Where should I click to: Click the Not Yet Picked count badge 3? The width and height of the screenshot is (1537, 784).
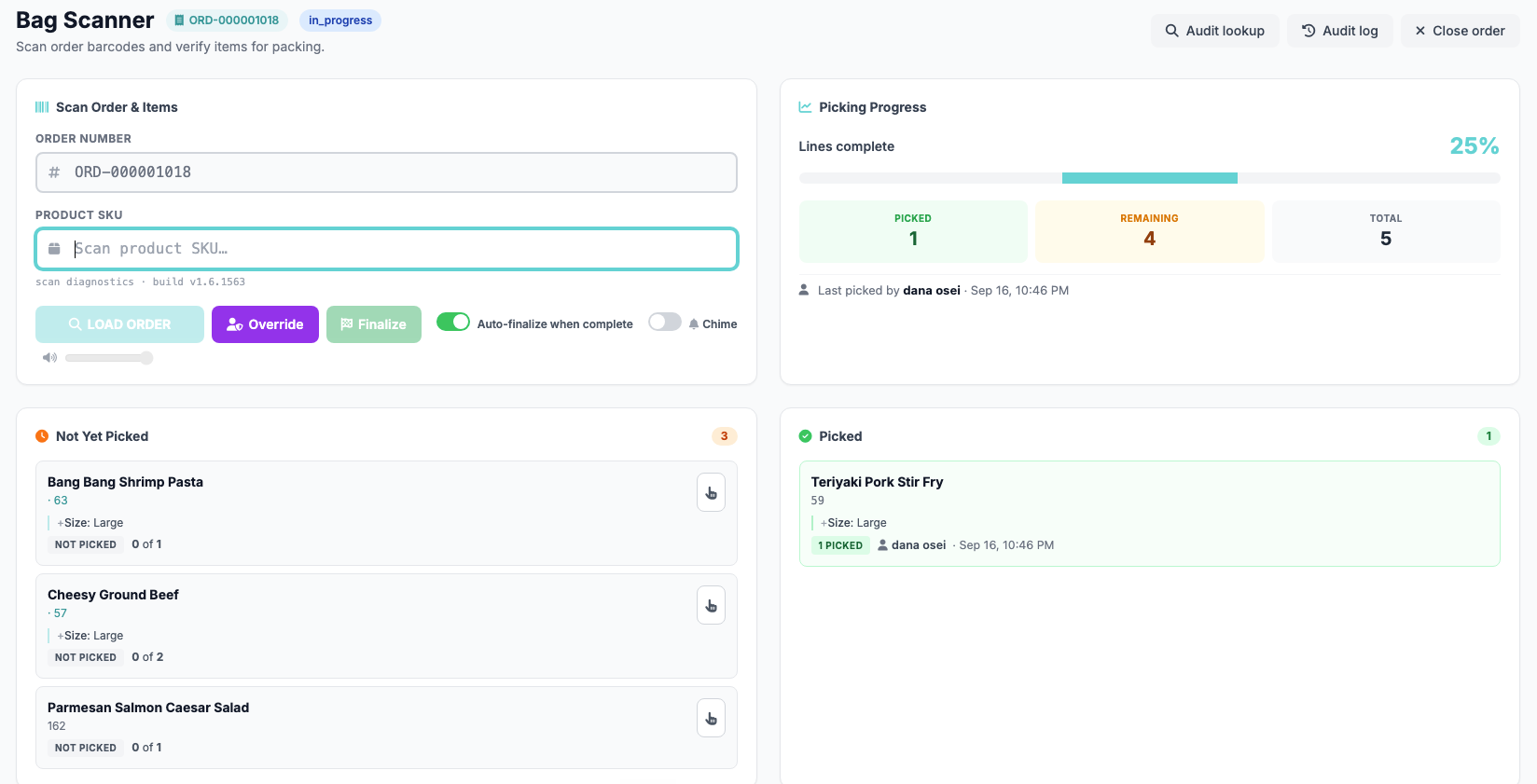pyautogui.click(x=725, y=436)
